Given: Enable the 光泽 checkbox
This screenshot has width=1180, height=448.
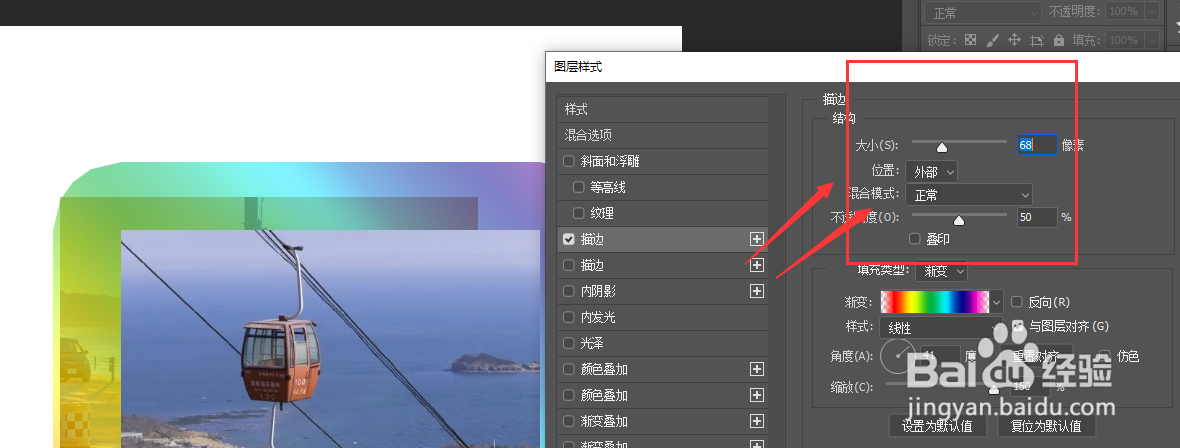Looking at the screenshot, I should tap(569, 343).
